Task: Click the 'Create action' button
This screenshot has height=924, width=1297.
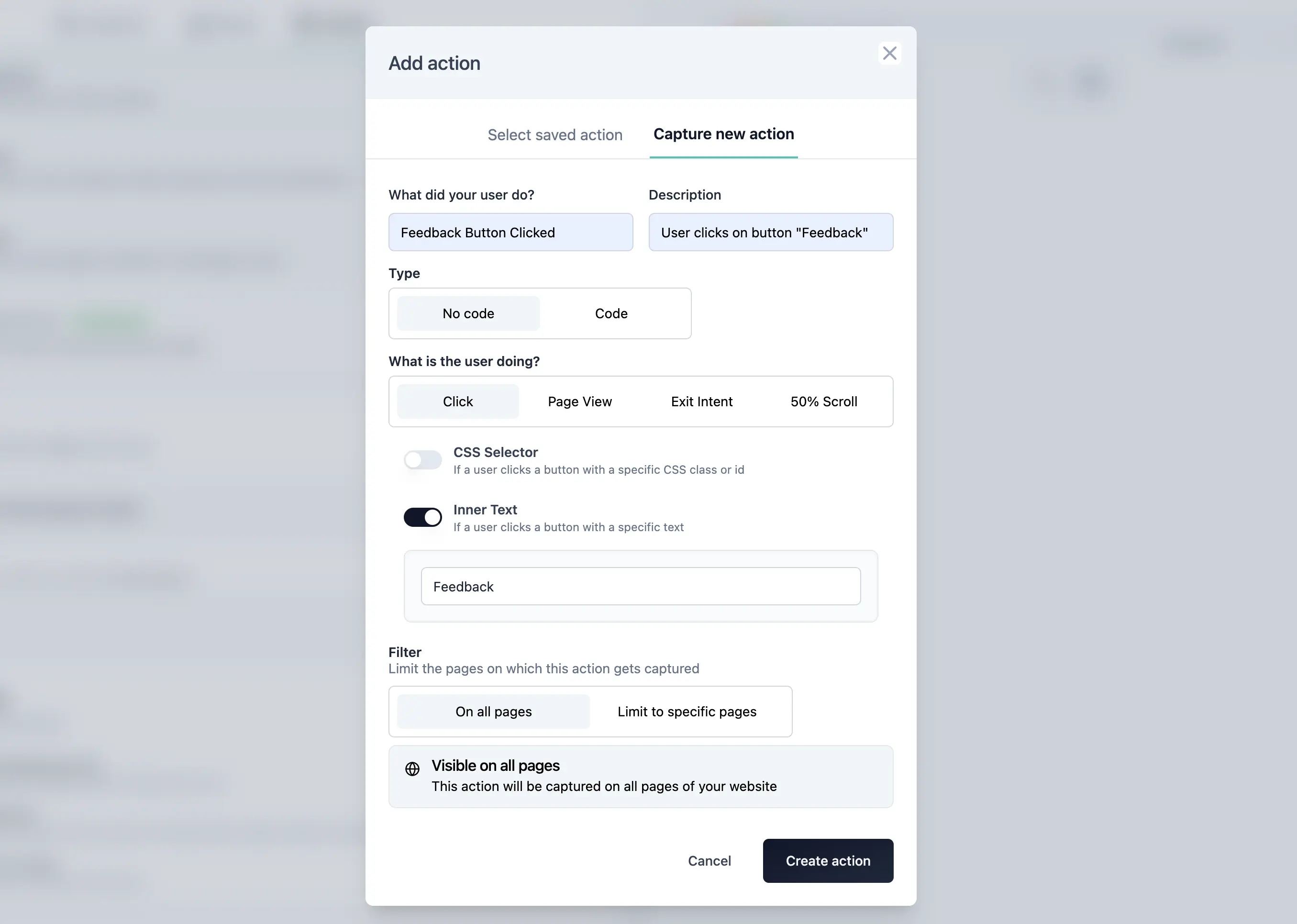Action: click(x=828, y=861)
